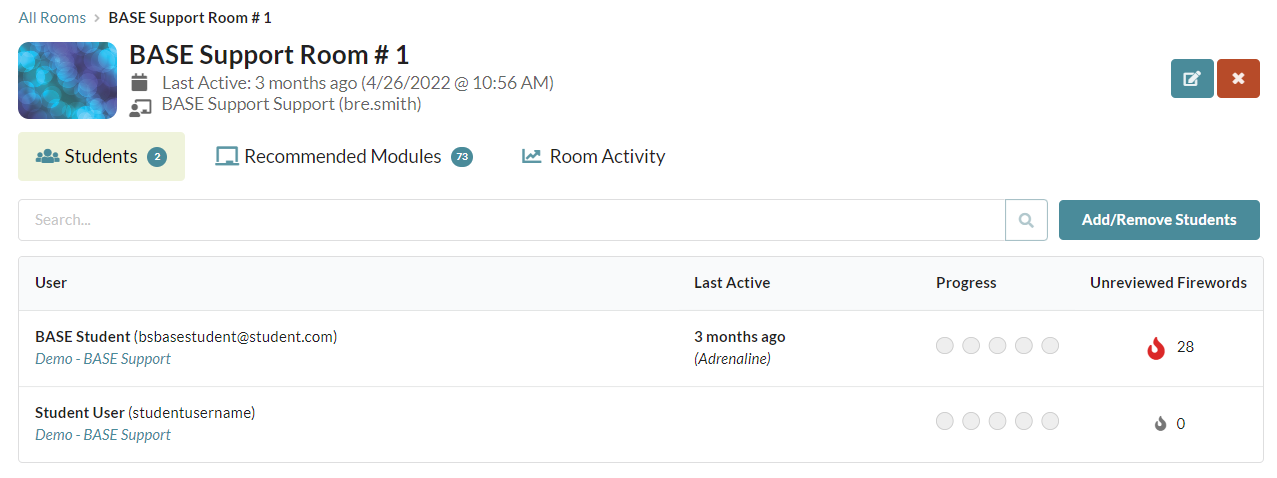Click the calendar icon beside Last Active

point(140,82)
